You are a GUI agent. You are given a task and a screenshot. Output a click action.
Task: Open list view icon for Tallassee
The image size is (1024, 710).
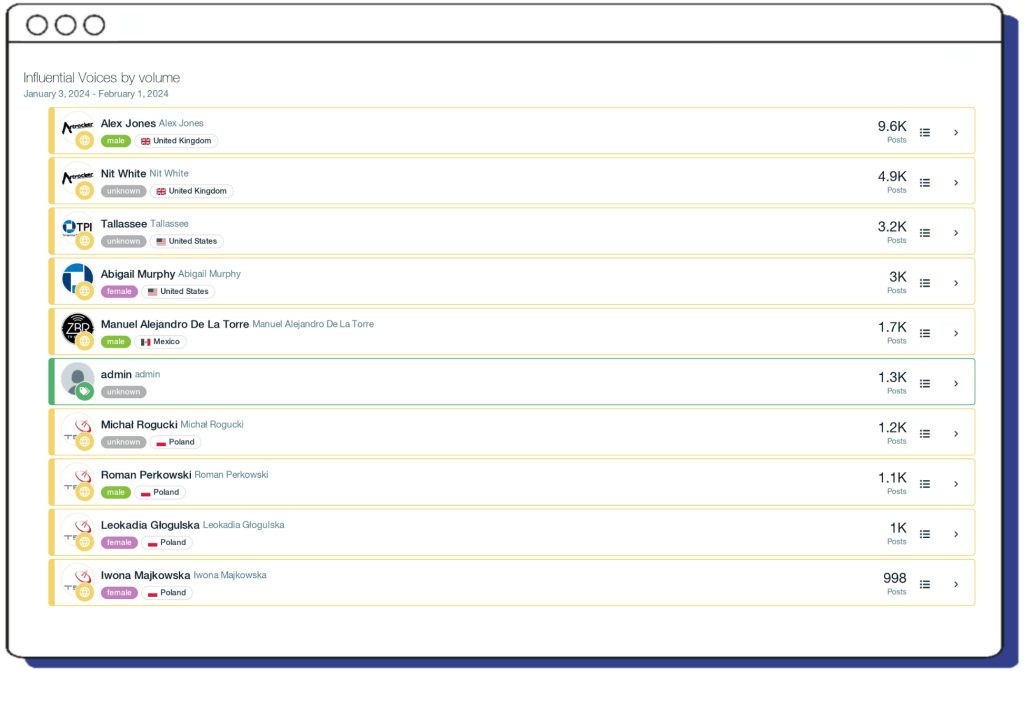[x=925, y=233]
